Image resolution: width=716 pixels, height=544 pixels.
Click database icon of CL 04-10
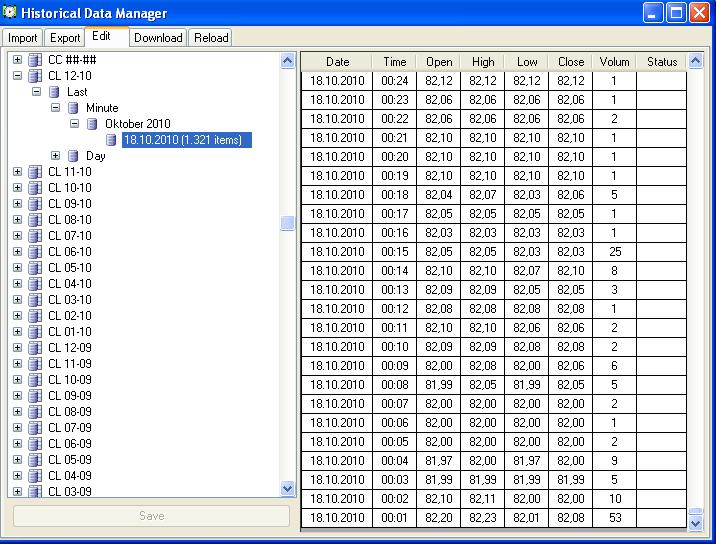click(x=35, y=284)
